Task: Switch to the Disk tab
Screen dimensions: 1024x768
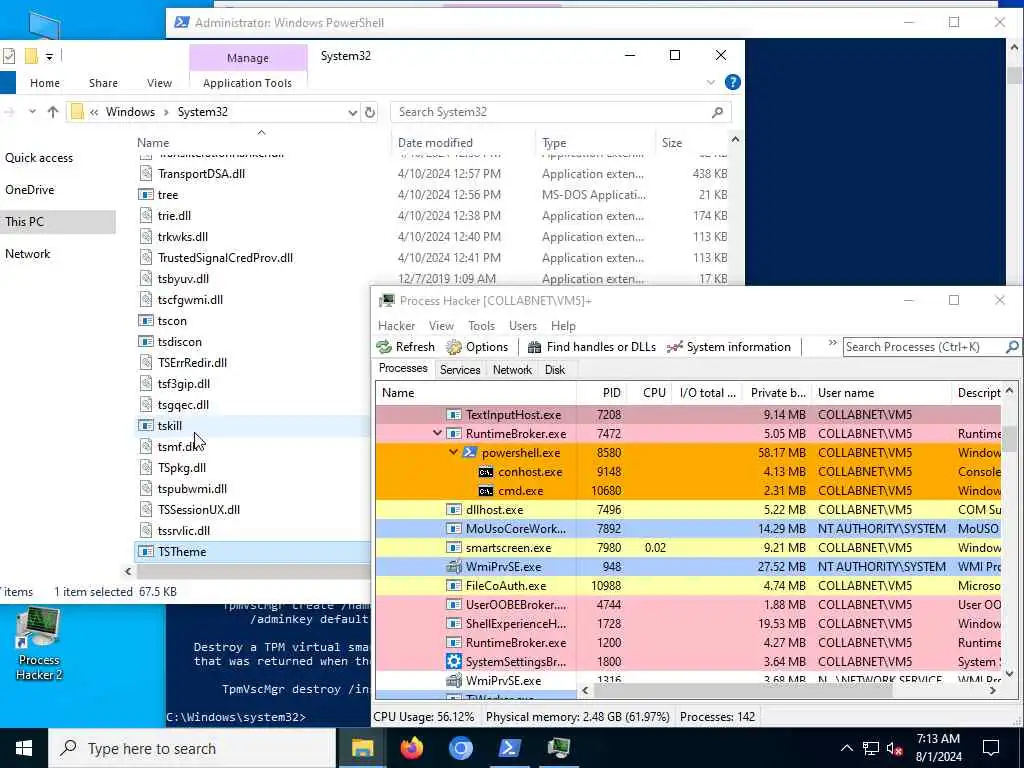Action: click(x=554, y=370)
